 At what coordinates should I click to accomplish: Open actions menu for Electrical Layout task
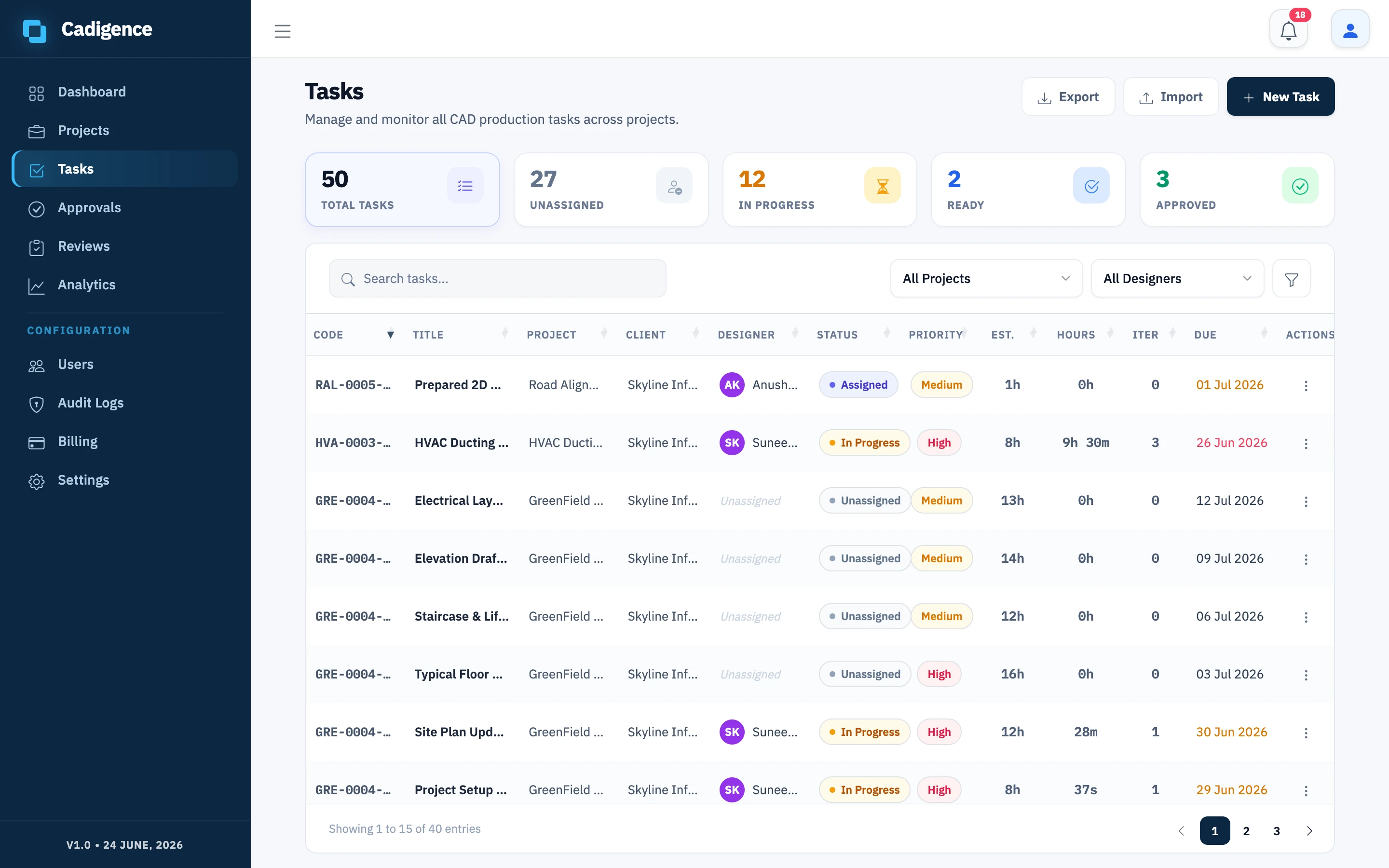tap(1306, 502)
